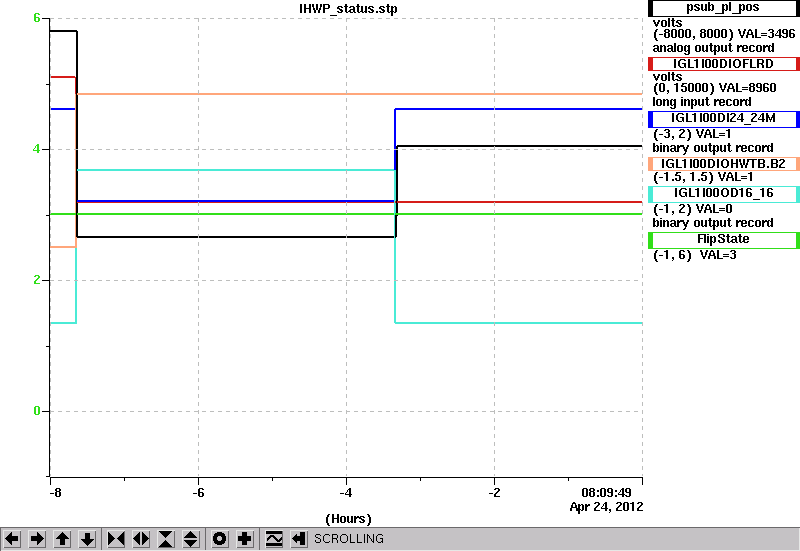Zoom in horizontally with the inward-pointing triangles icon
Image resolution: width=800 pixels, height=551 pixels.
pos(116,539)
